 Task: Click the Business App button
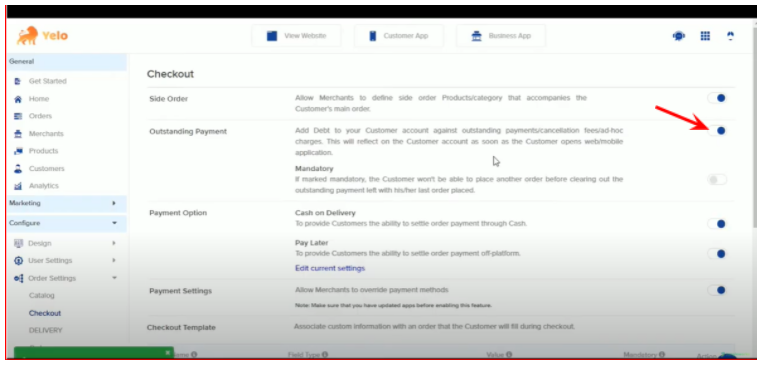pos(501,36)
